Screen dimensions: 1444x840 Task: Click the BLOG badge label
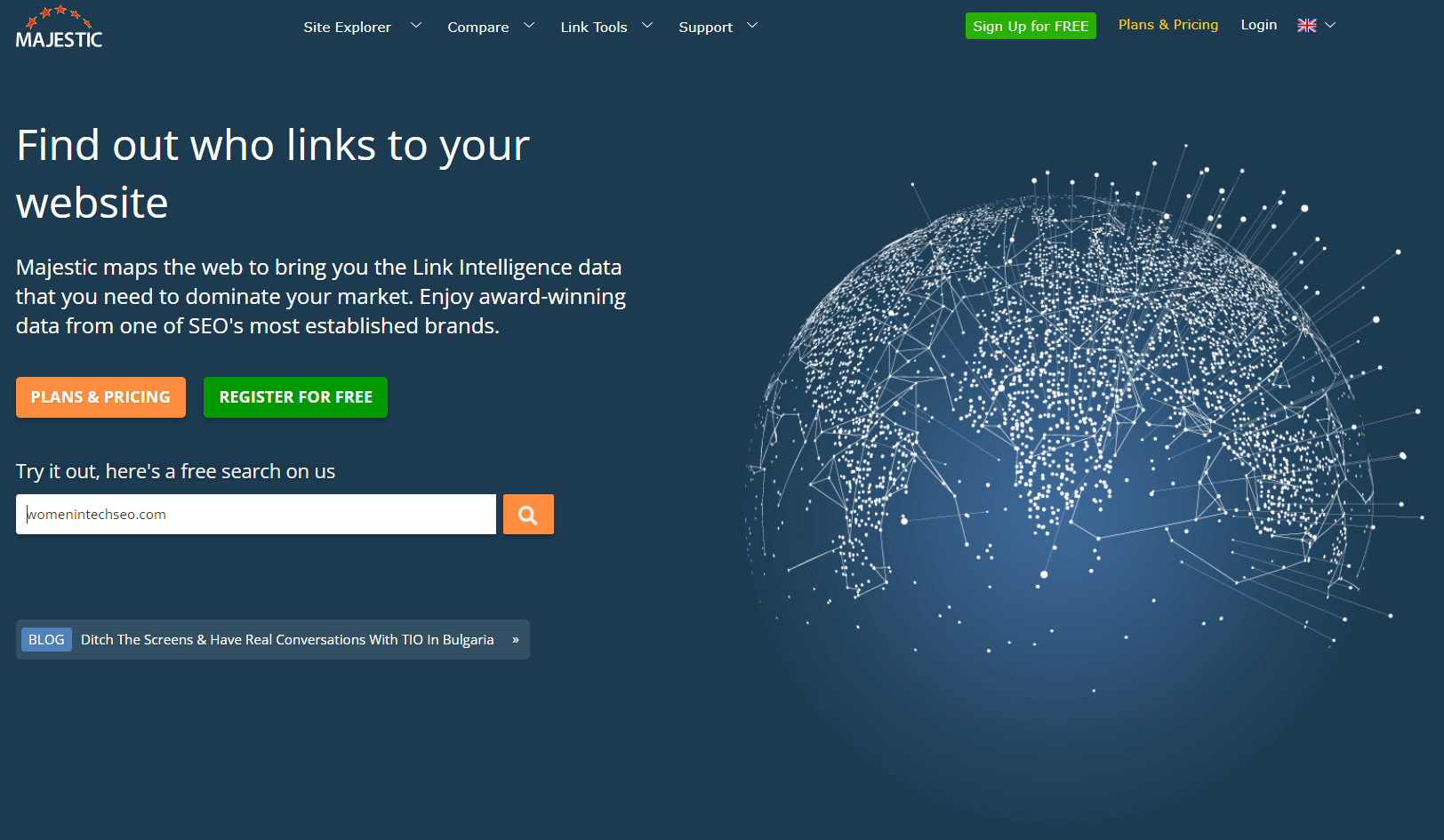[46, 640]
